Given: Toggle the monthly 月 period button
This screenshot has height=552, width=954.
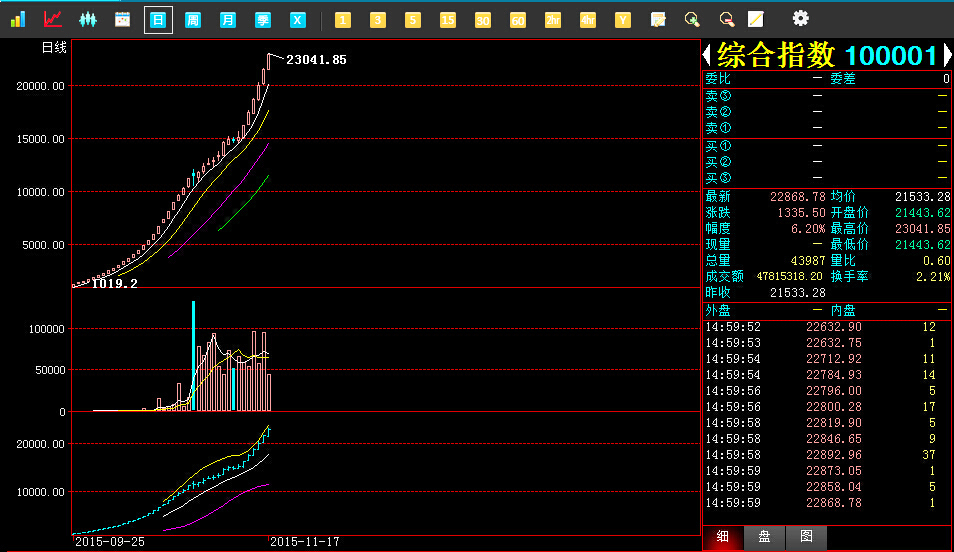Looking at the screenshot, I should pyautogui.click(x=228, y=19).
